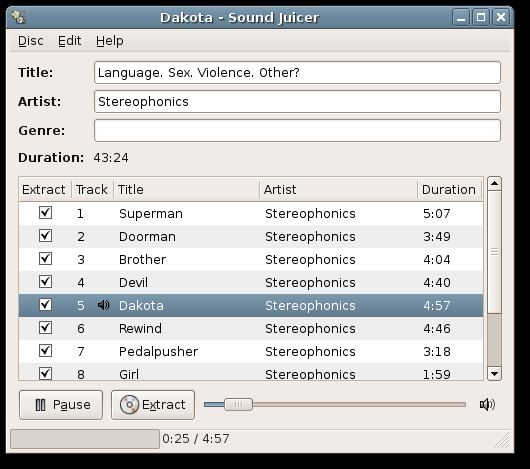Open the Edit menu

click(x=70, y=41)
